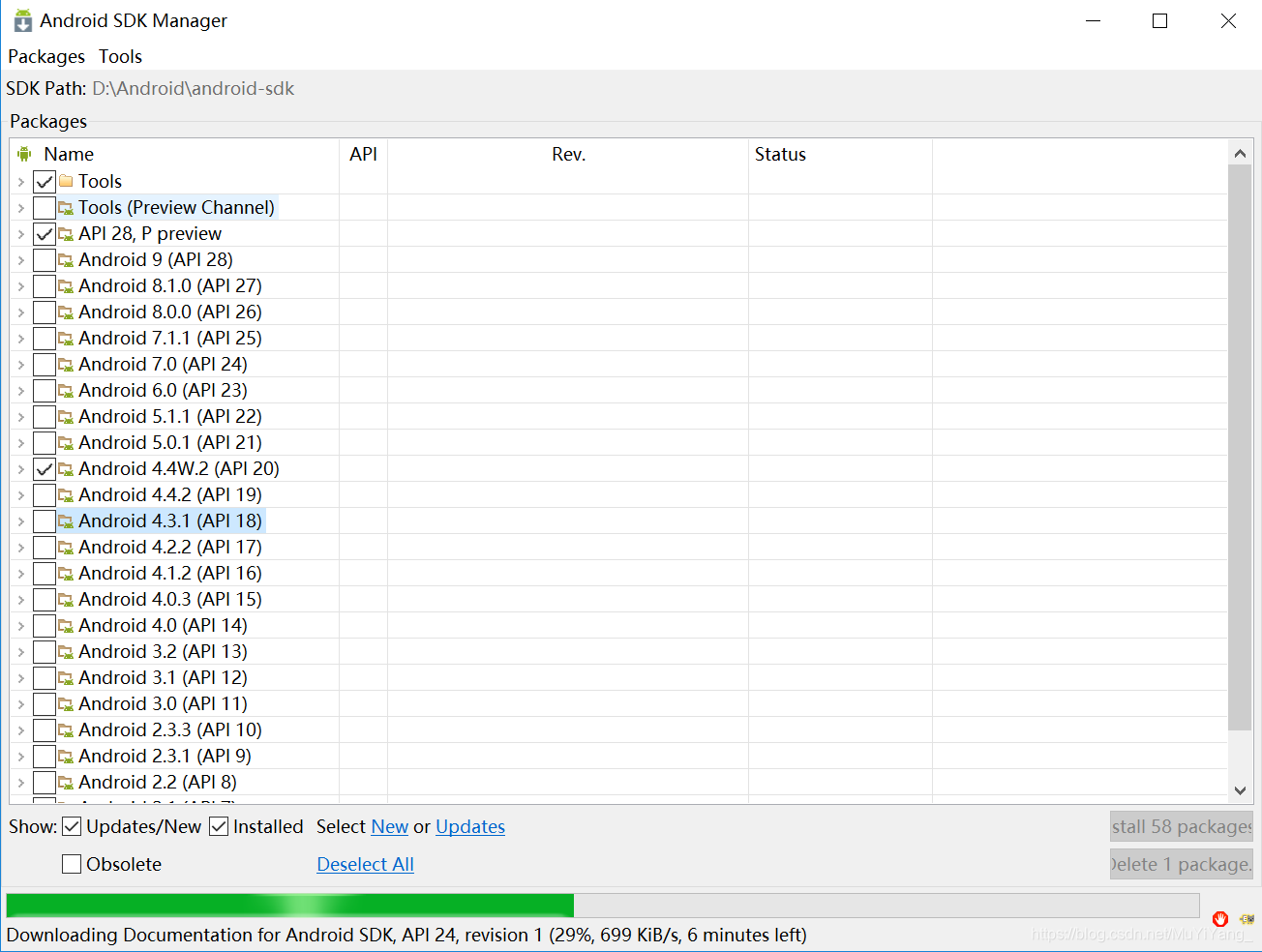
Task: Click package icon for Android 4.4.2 (API 19)
Action: click(66, 494)
